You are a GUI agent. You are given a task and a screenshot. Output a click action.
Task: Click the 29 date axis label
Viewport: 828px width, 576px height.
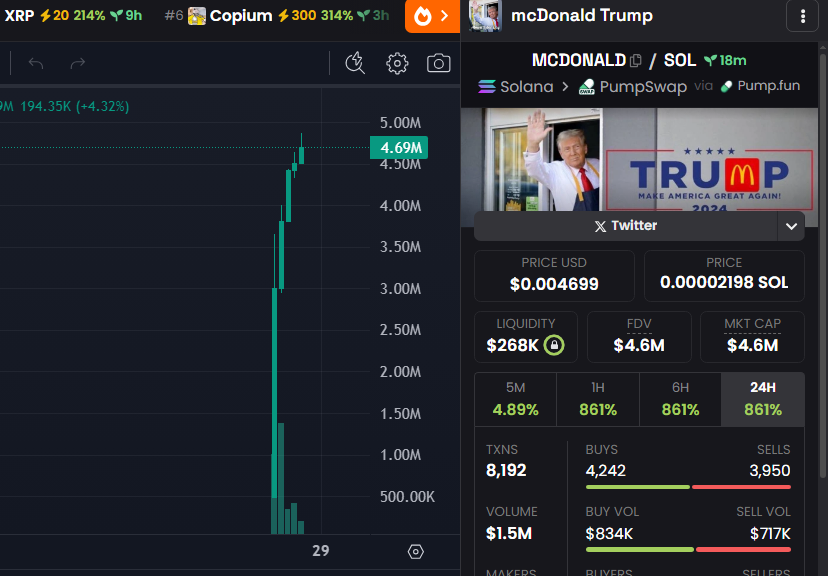point(321,551)
